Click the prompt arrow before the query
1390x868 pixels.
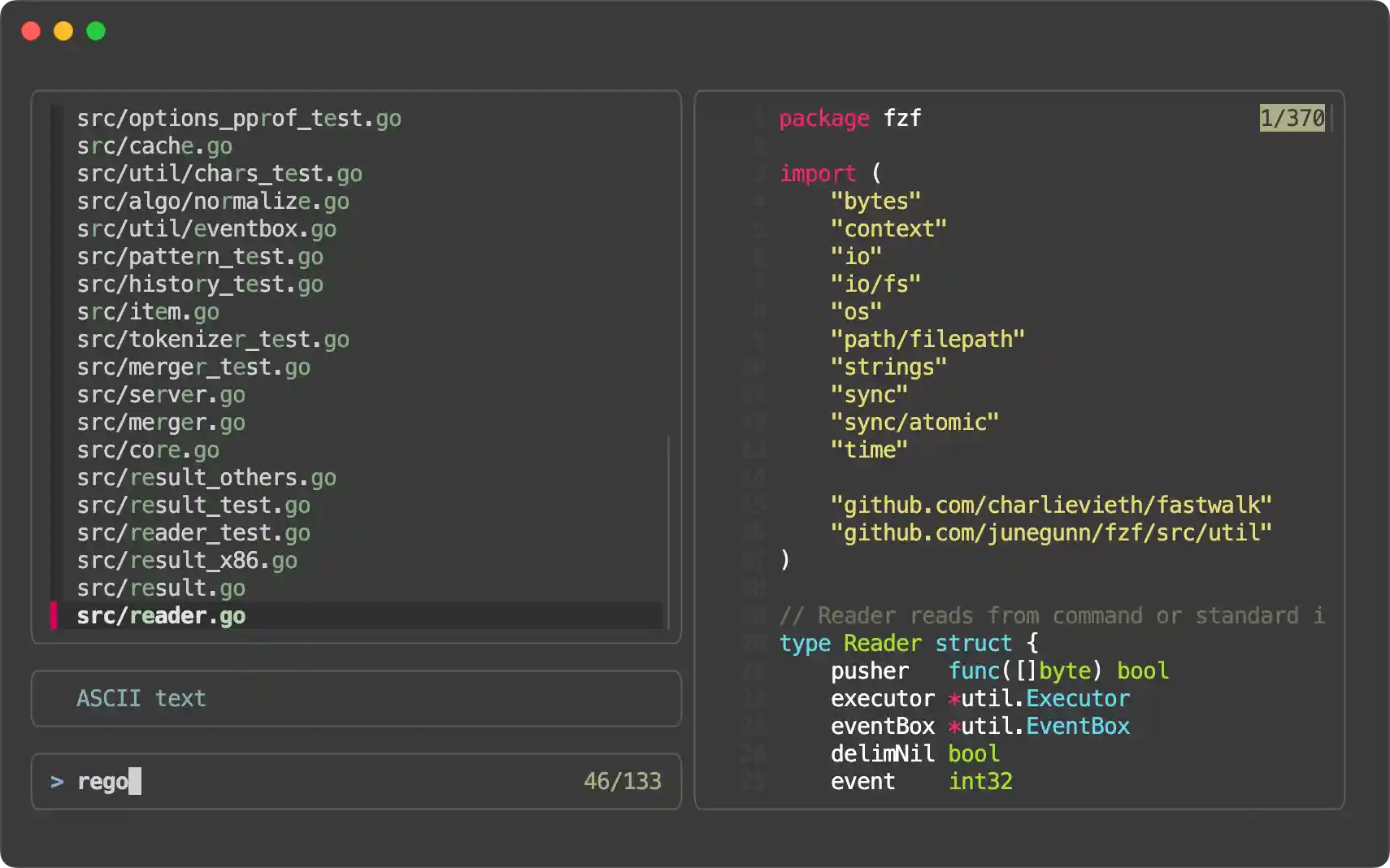click(57, 781)
